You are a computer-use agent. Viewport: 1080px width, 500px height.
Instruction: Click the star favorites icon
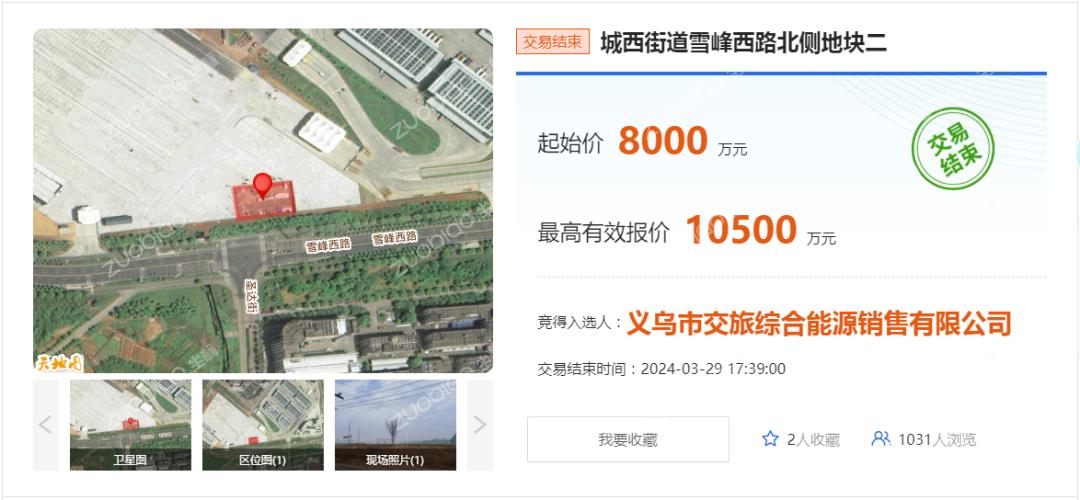770,439
